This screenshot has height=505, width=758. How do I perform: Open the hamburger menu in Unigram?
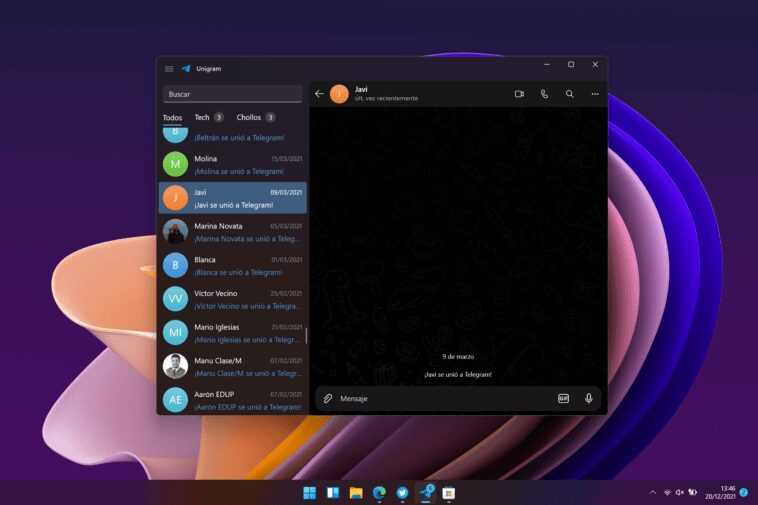click(x=169, y=69)
